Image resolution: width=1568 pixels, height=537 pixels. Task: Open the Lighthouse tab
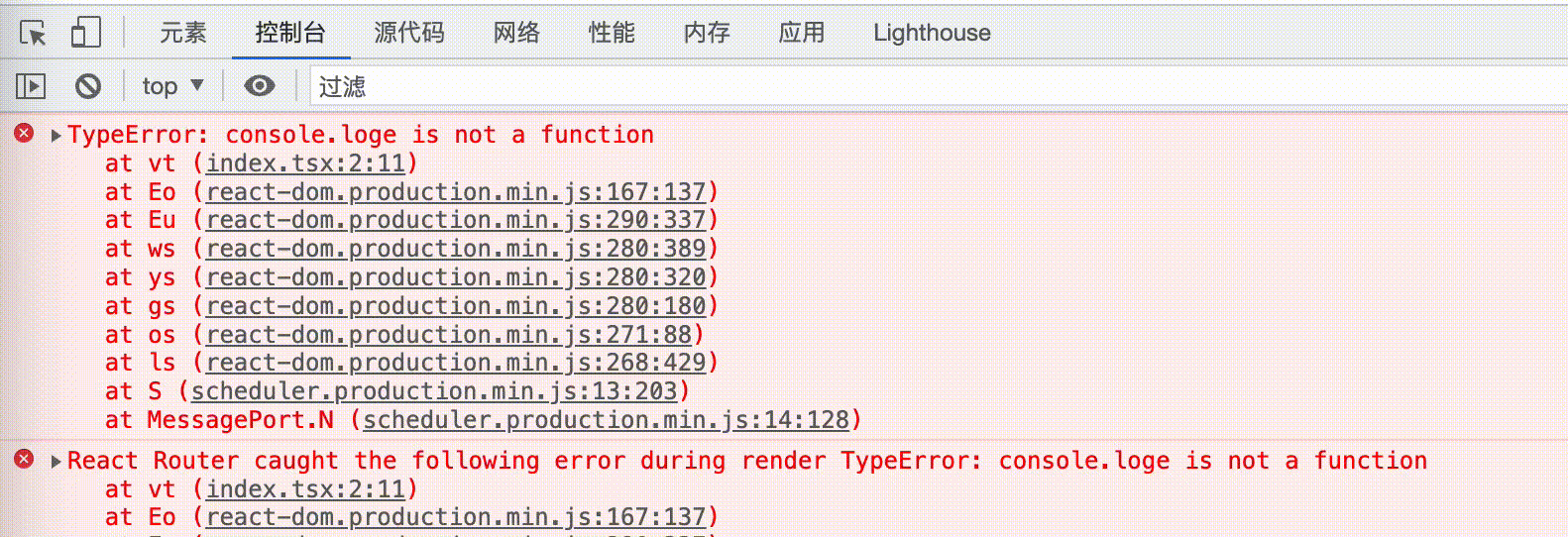click(x=932, y=33)
